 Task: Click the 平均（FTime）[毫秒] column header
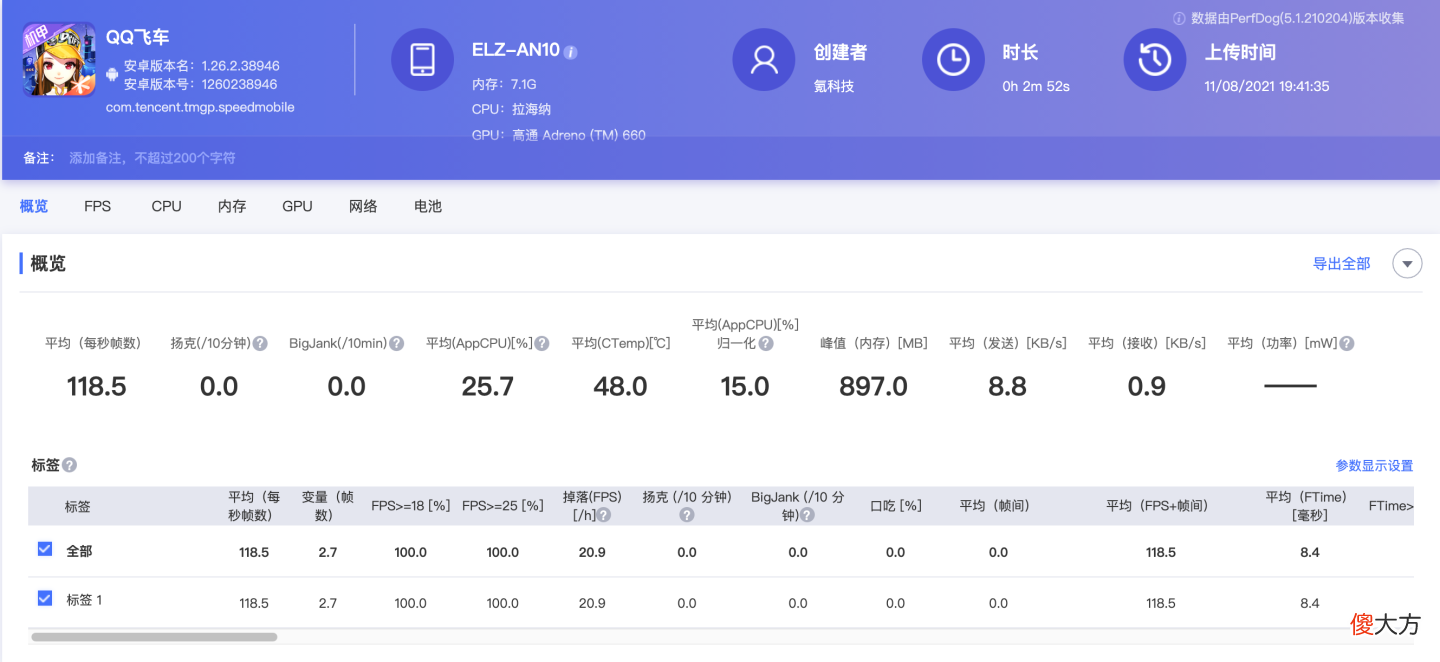pyautogui.click(x=1308, y=506)
